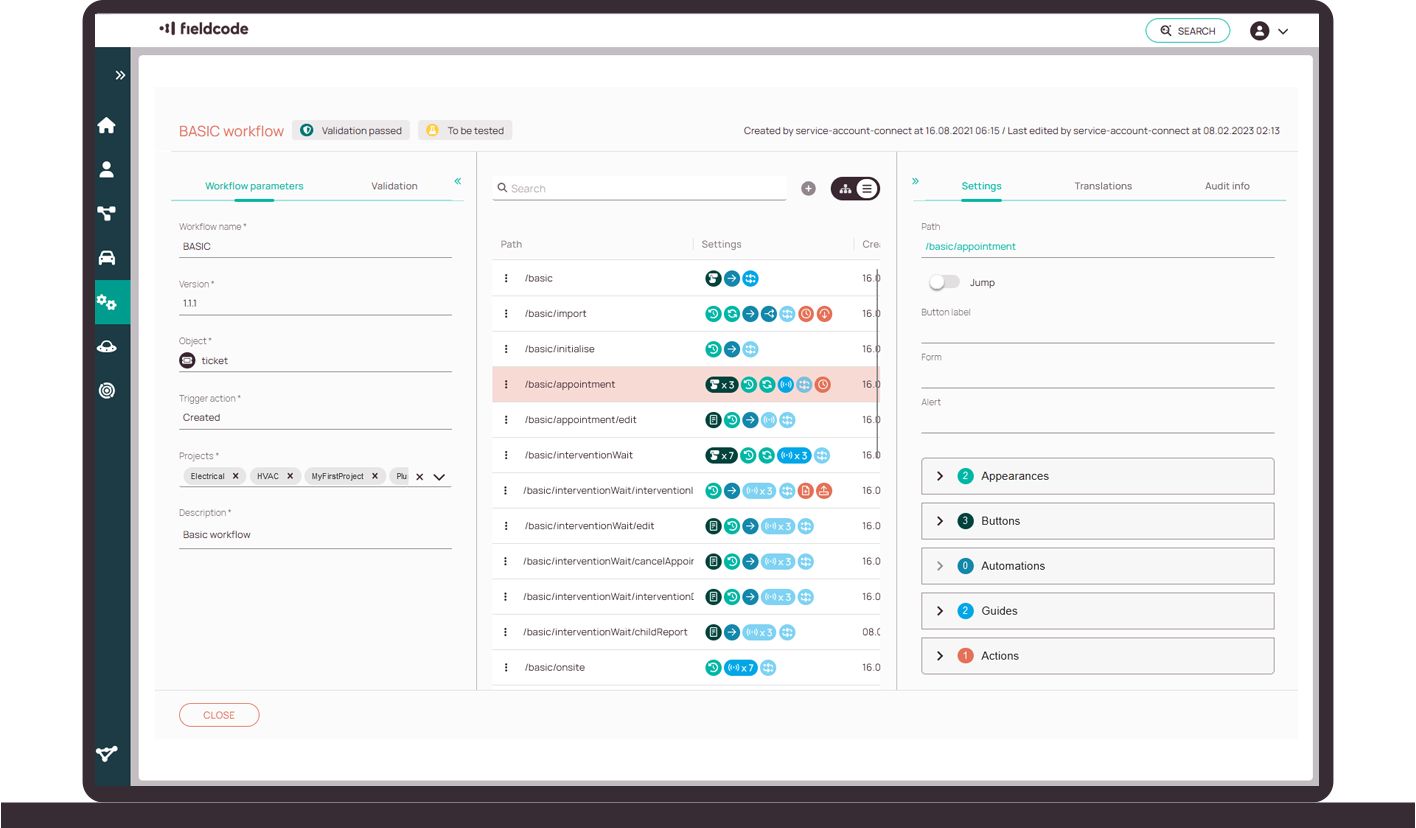Click the path search input field
The height and width of the screenshot is (828, 1416).
(x=645, y=188)
